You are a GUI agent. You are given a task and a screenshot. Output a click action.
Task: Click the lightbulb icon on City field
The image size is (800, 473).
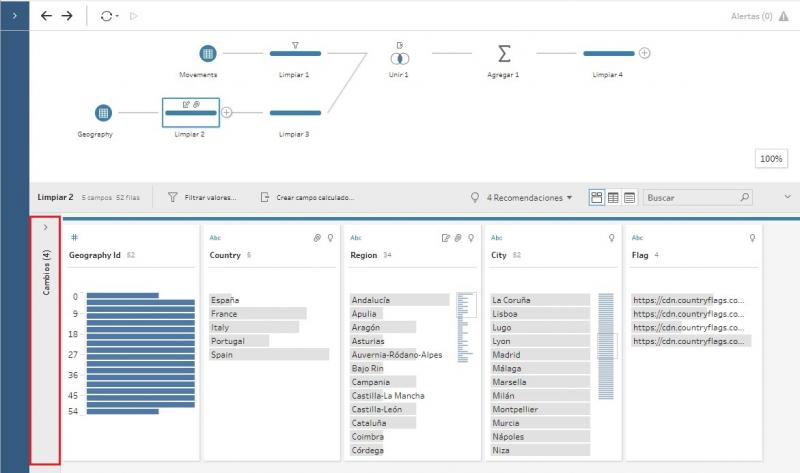610,238
